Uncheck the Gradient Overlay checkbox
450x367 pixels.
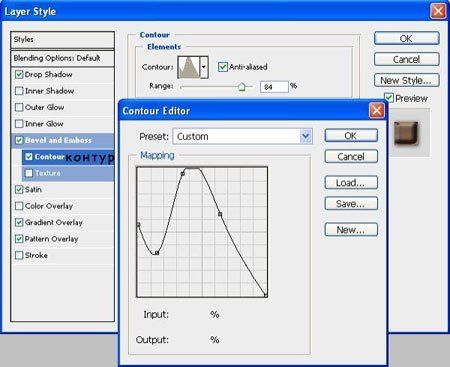[19, 222]
